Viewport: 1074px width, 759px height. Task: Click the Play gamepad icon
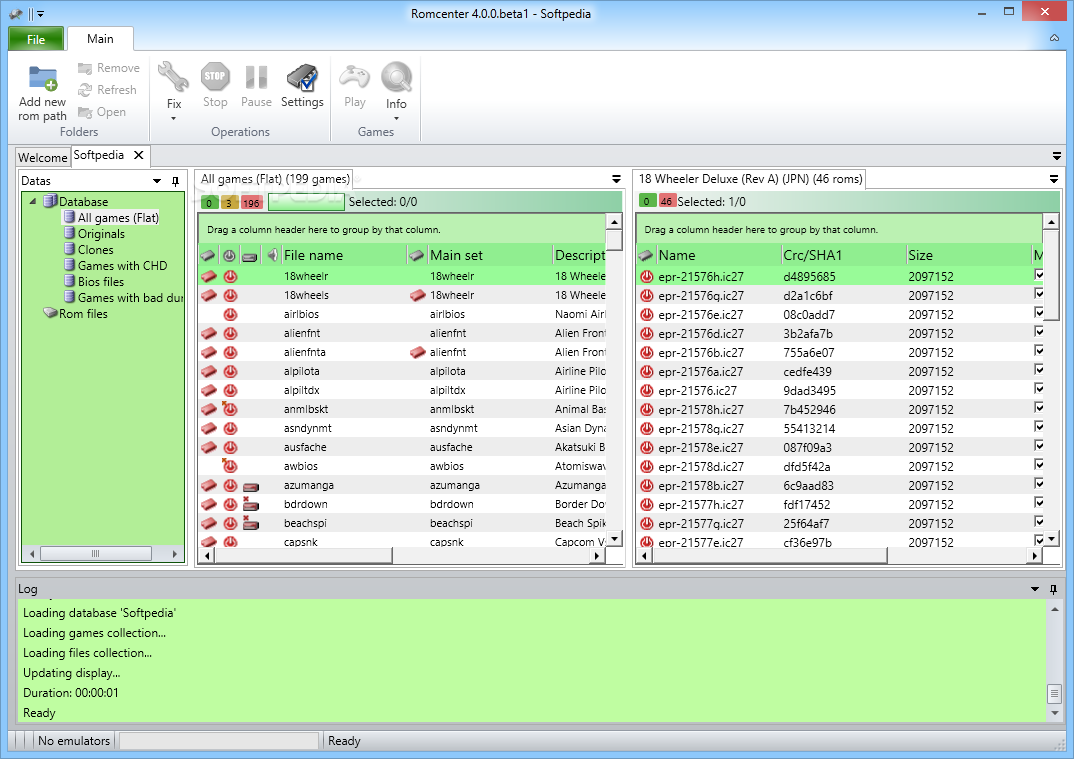click(x=355, y=76)
